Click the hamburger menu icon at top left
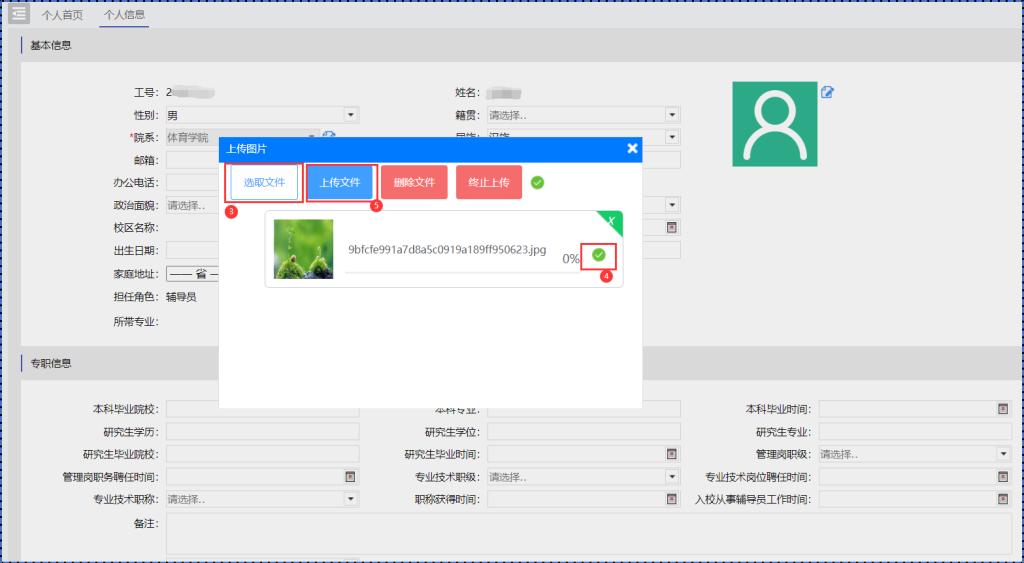1024x563 pixels. (19, 14)
